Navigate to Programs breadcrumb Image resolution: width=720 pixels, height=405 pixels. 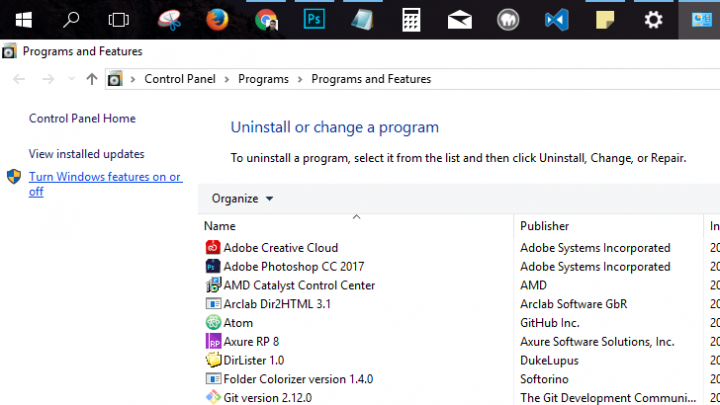(263, 79)
